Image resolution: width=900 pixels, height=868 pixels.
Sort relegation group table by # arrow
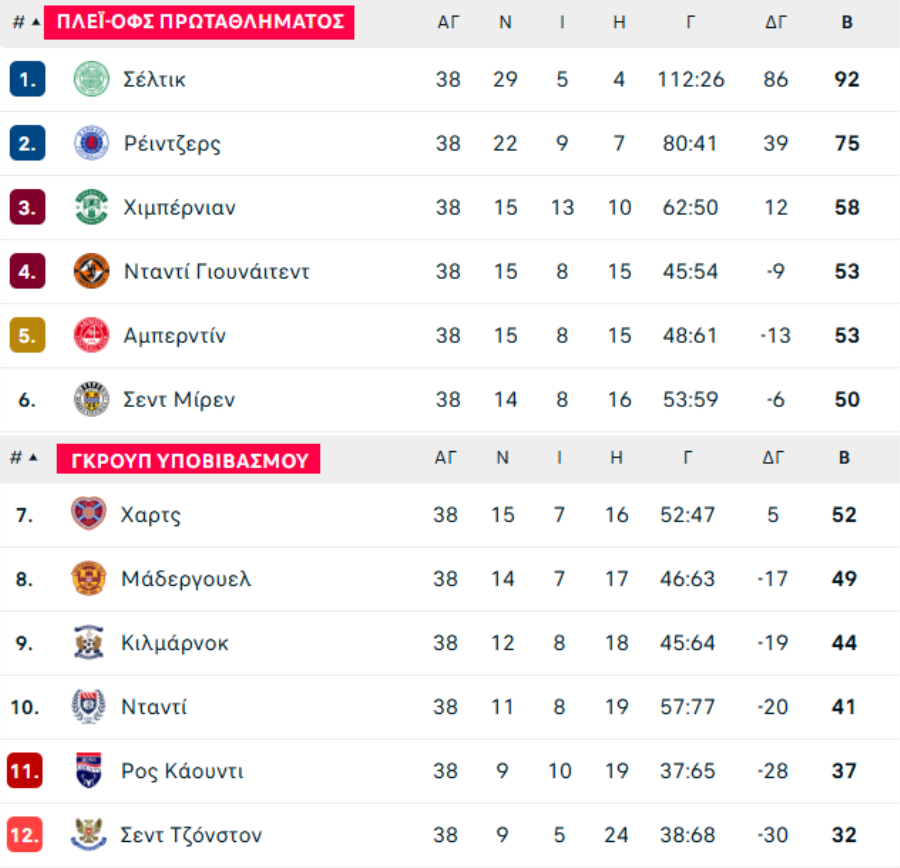[x=33, y=458]
